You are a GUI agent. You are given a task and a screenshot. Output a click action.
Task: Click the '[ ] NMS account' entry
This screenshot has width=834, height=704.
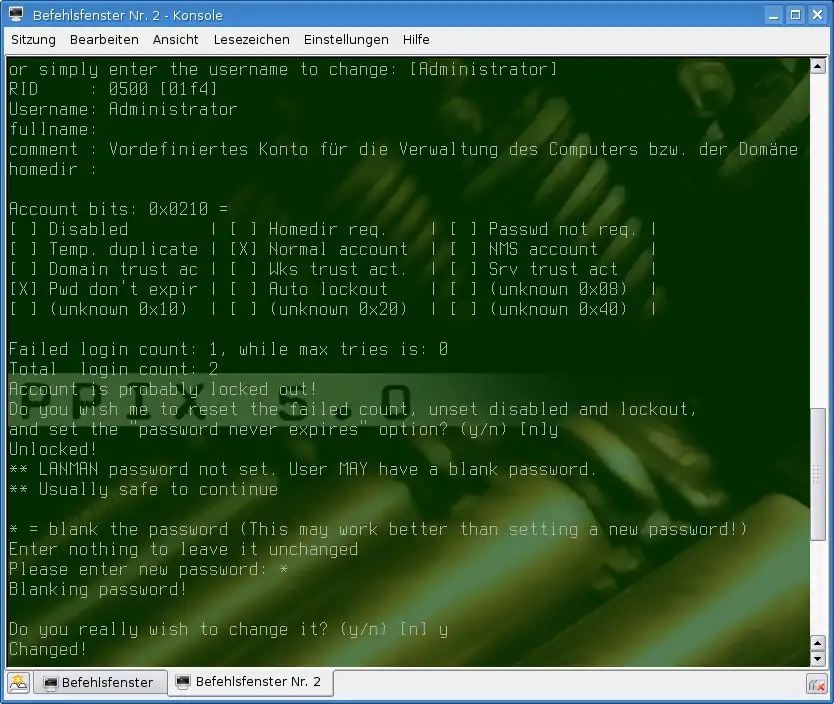(x=524, y=249)
